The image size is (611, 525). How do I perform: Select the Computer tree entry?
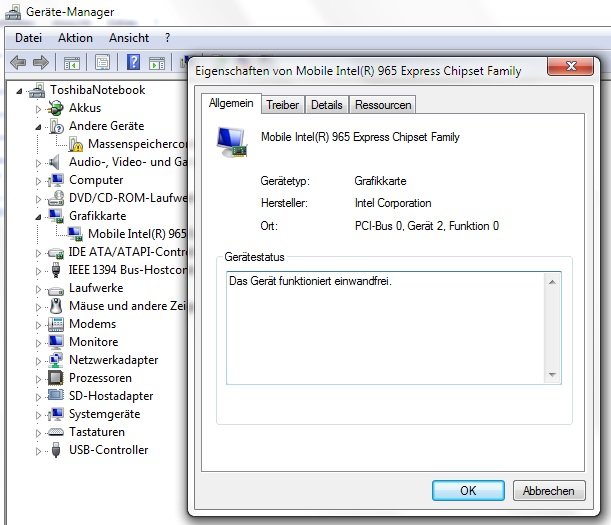click(x=96, y=180)
